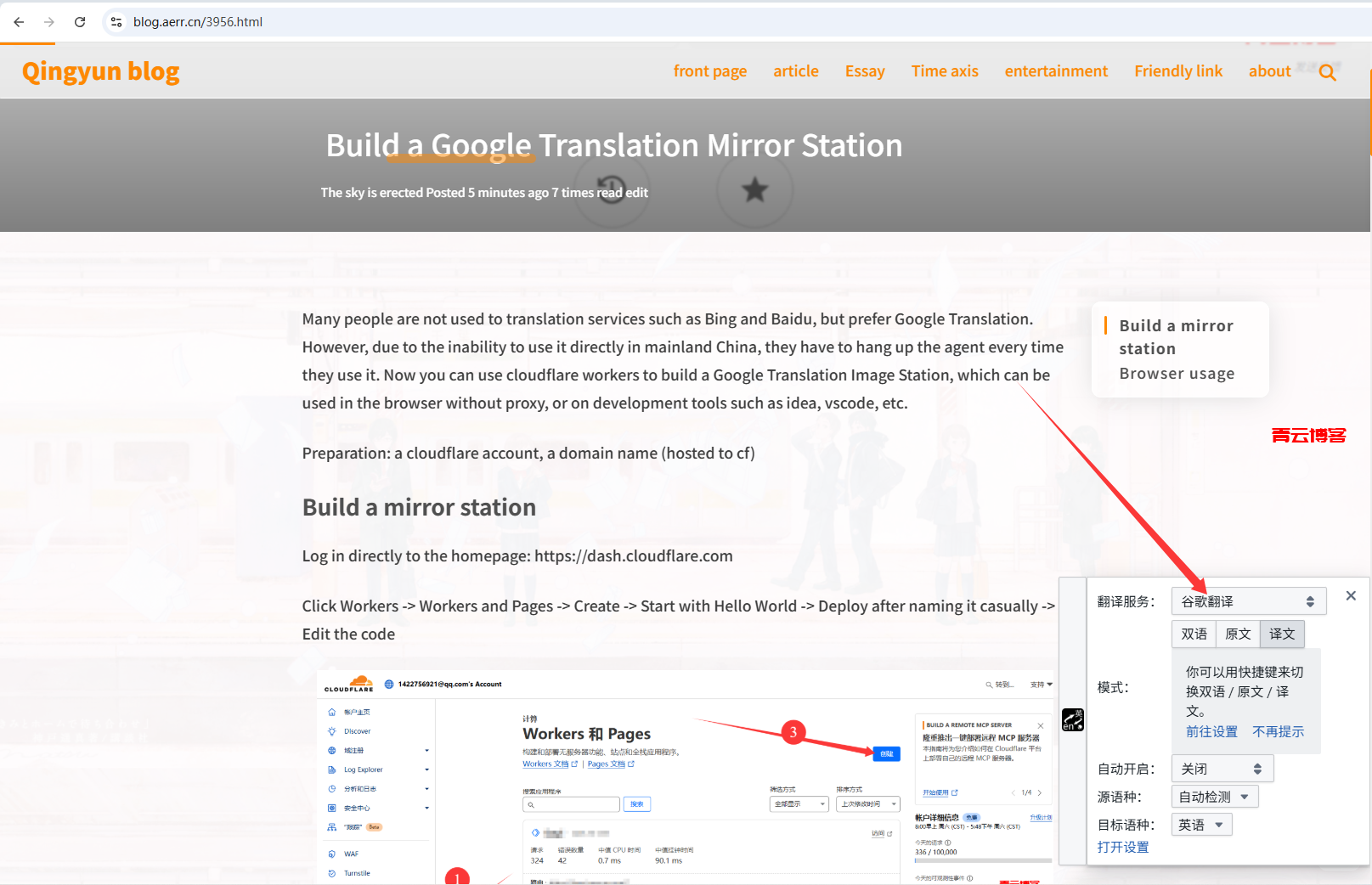
Task: Focus the address bar showing blog.aerr.cn/3956.html
Action: [x=748, y=22]
